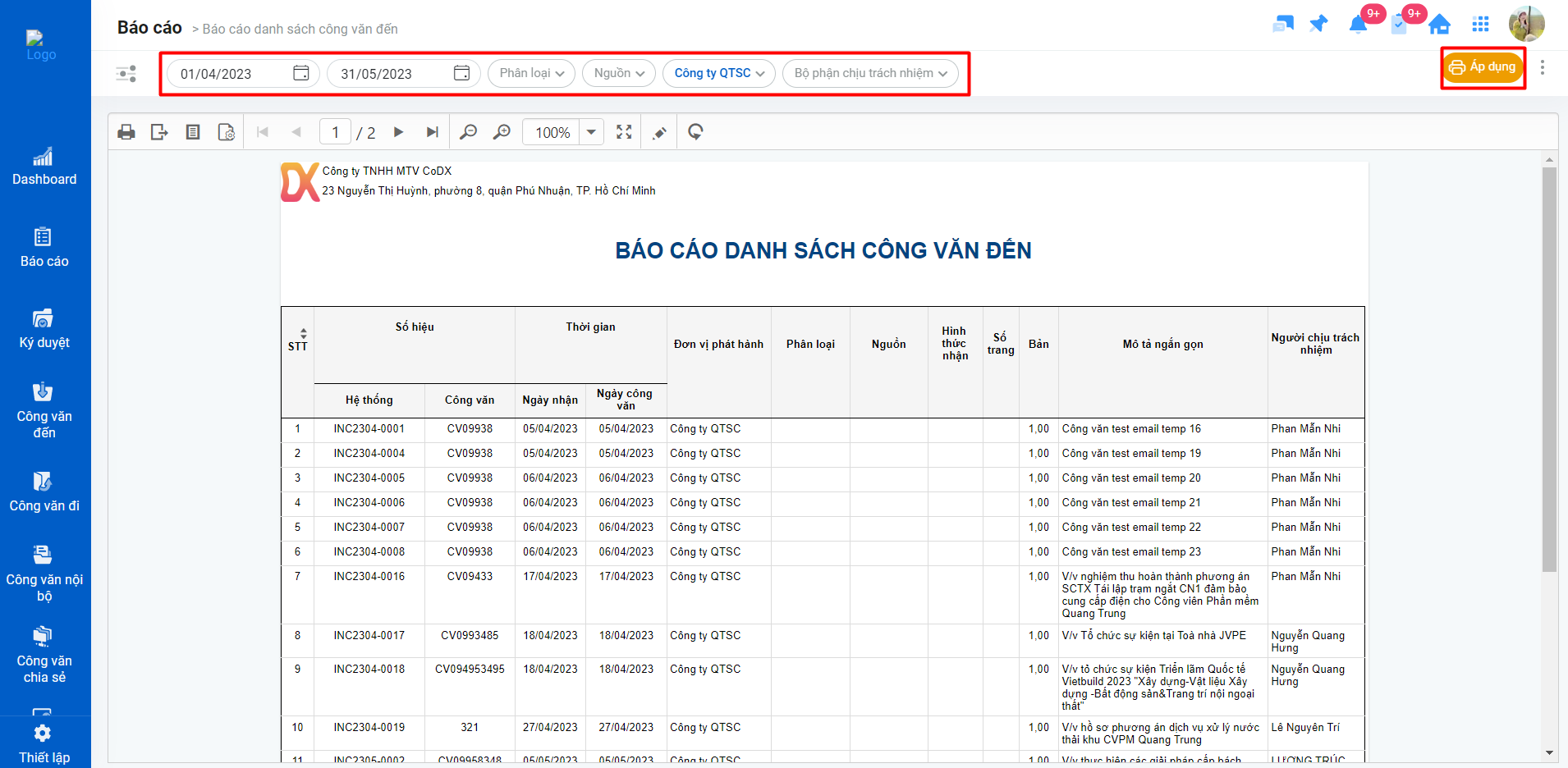Viewport: 1568px width, 768px height.
Task: Refresh the report with reload icon
Action: pyautogui.click(x=695, y=132)
